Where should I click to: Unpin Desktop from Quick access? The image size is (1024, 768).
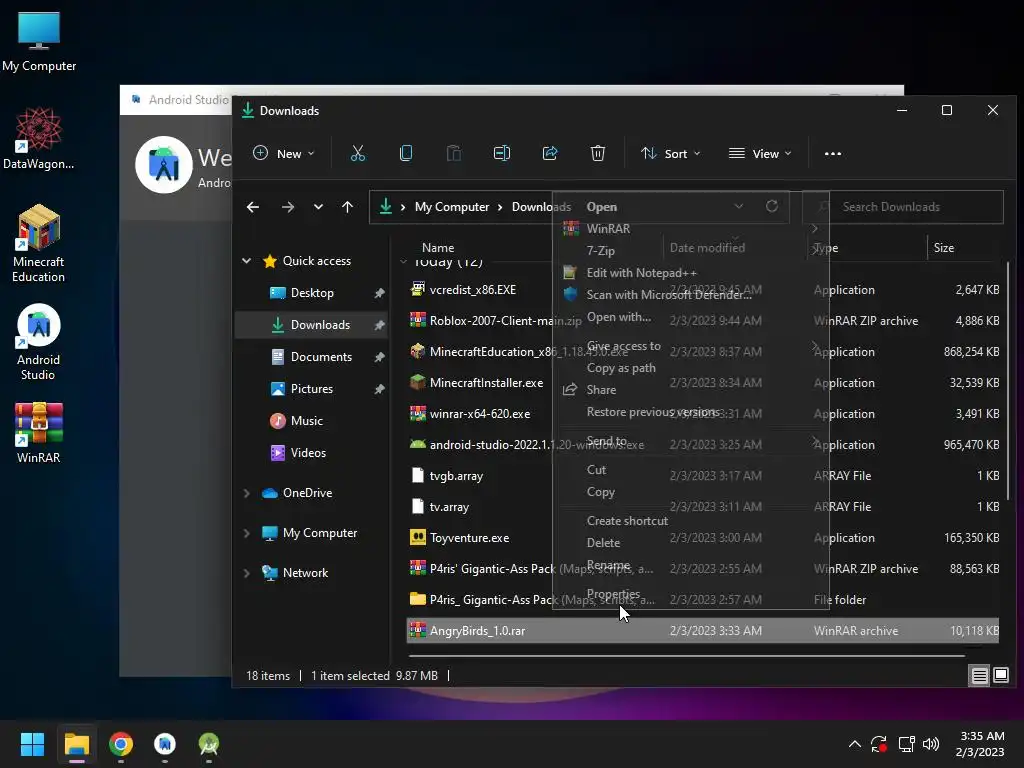[379, 293]
